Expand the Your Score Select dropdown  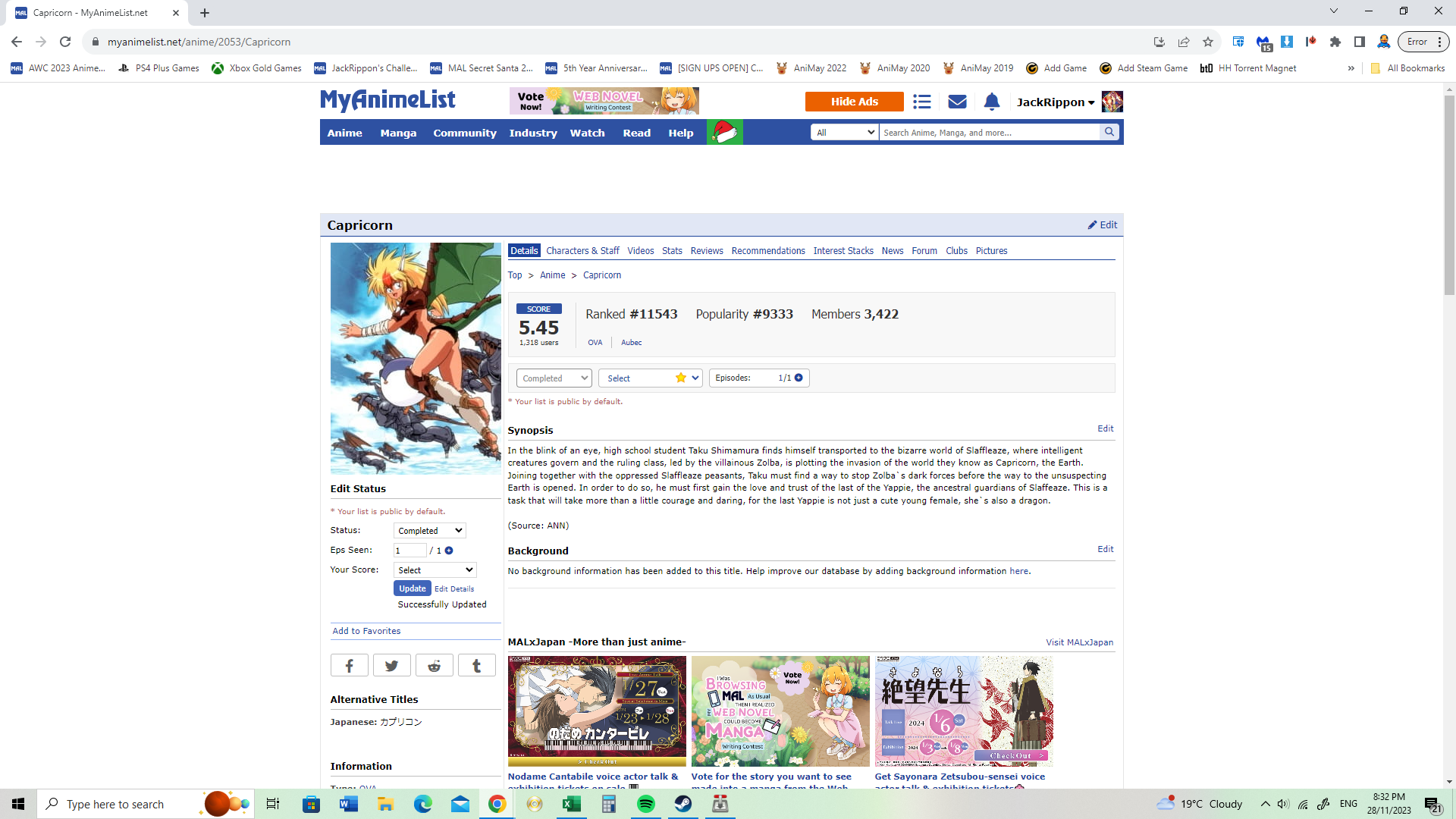(435, 570)
